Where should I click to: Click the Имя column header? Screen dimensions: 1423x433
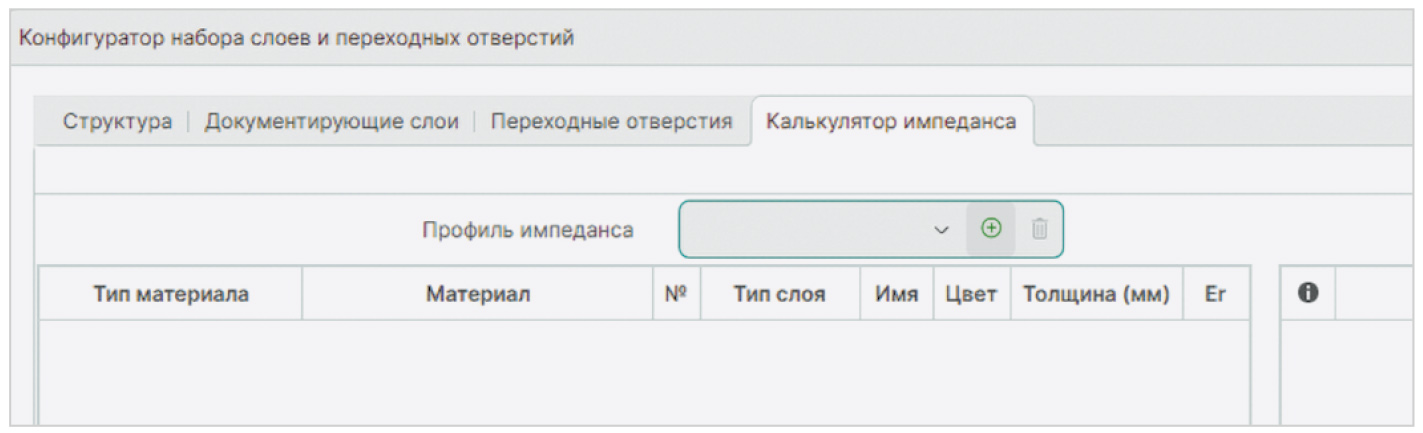[x=897, y=294]
